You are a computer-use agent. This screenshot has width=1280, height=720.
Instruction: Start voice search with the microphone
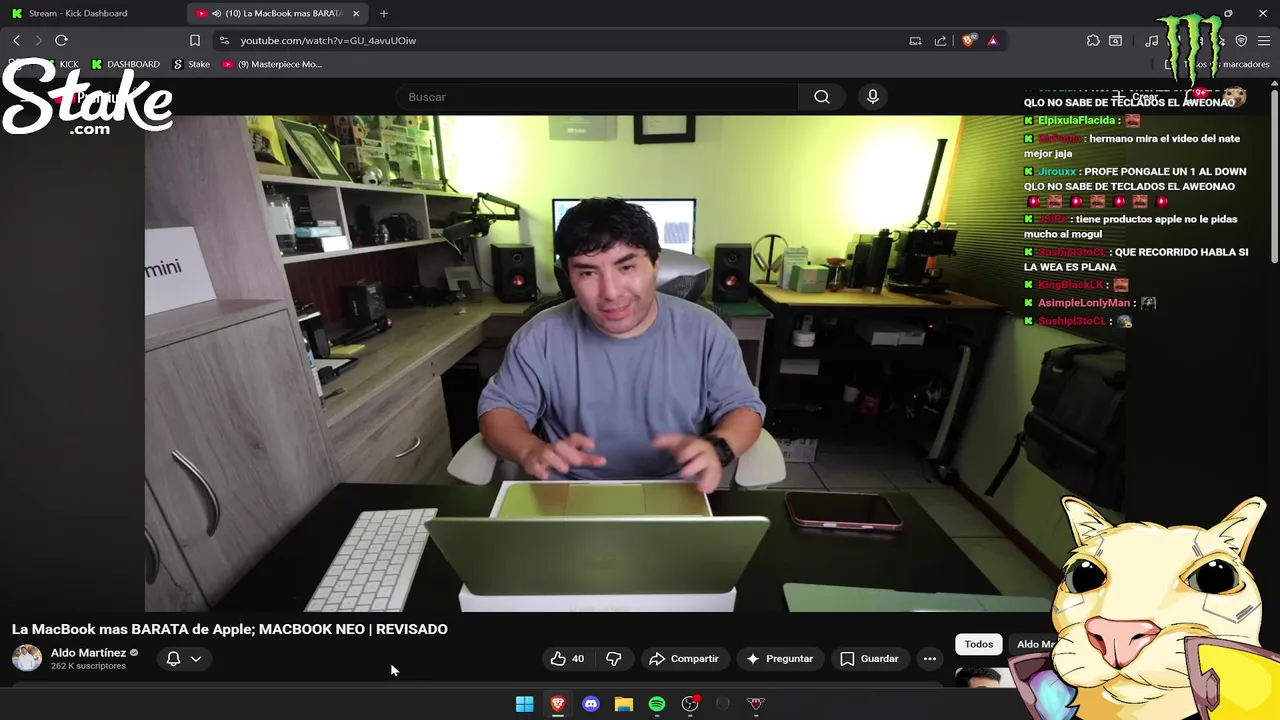point(873,97)
